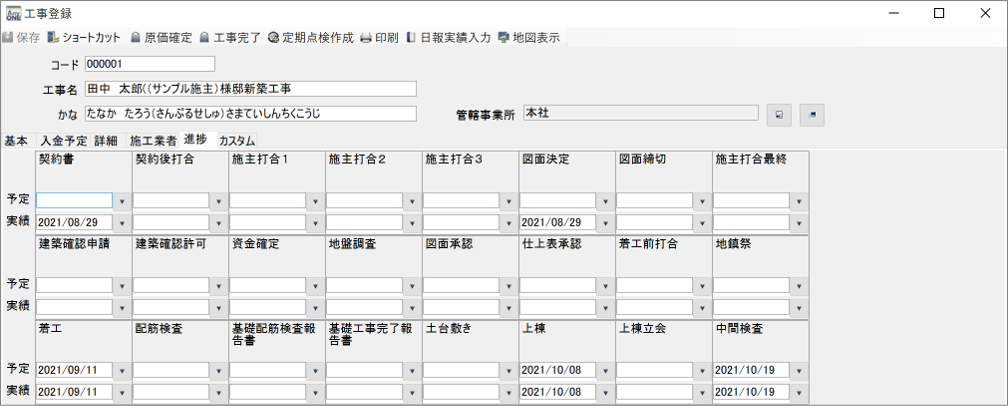1008x406 pixels.
Task: Open 基礎配筋検査報告書 予定 date dropdown
Action: click(316, 371)
